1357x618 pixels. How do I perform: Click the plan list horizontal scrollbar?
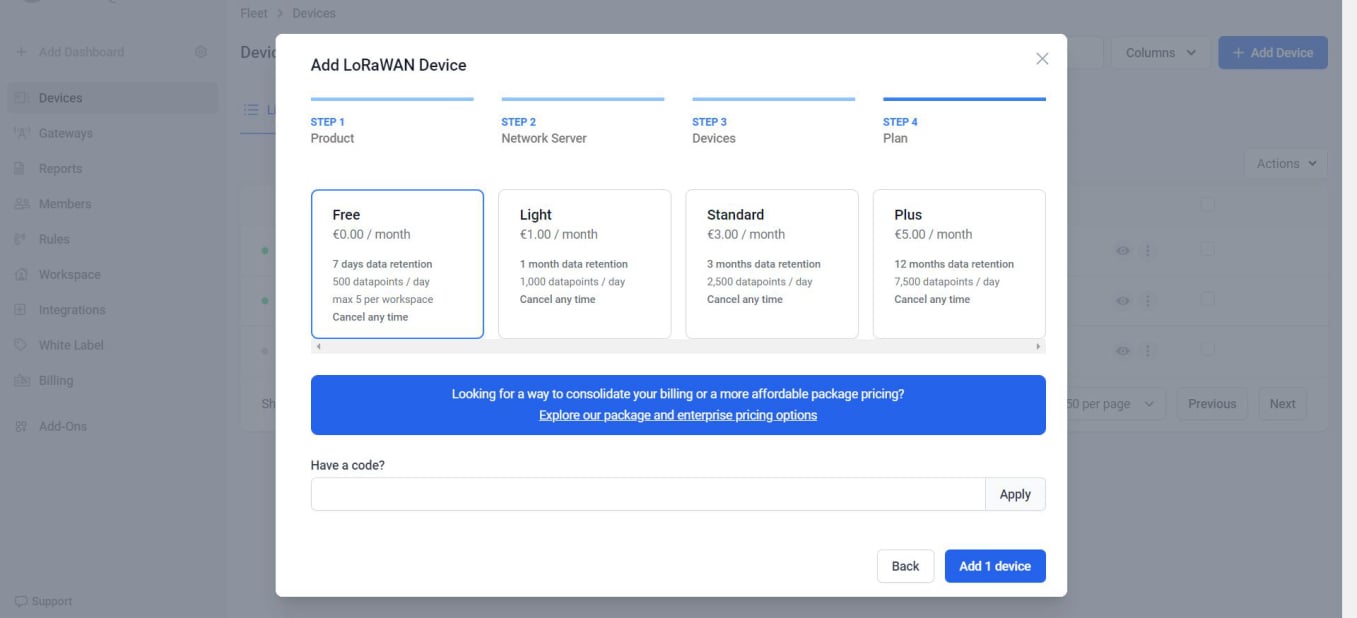(x=677, y=346)
